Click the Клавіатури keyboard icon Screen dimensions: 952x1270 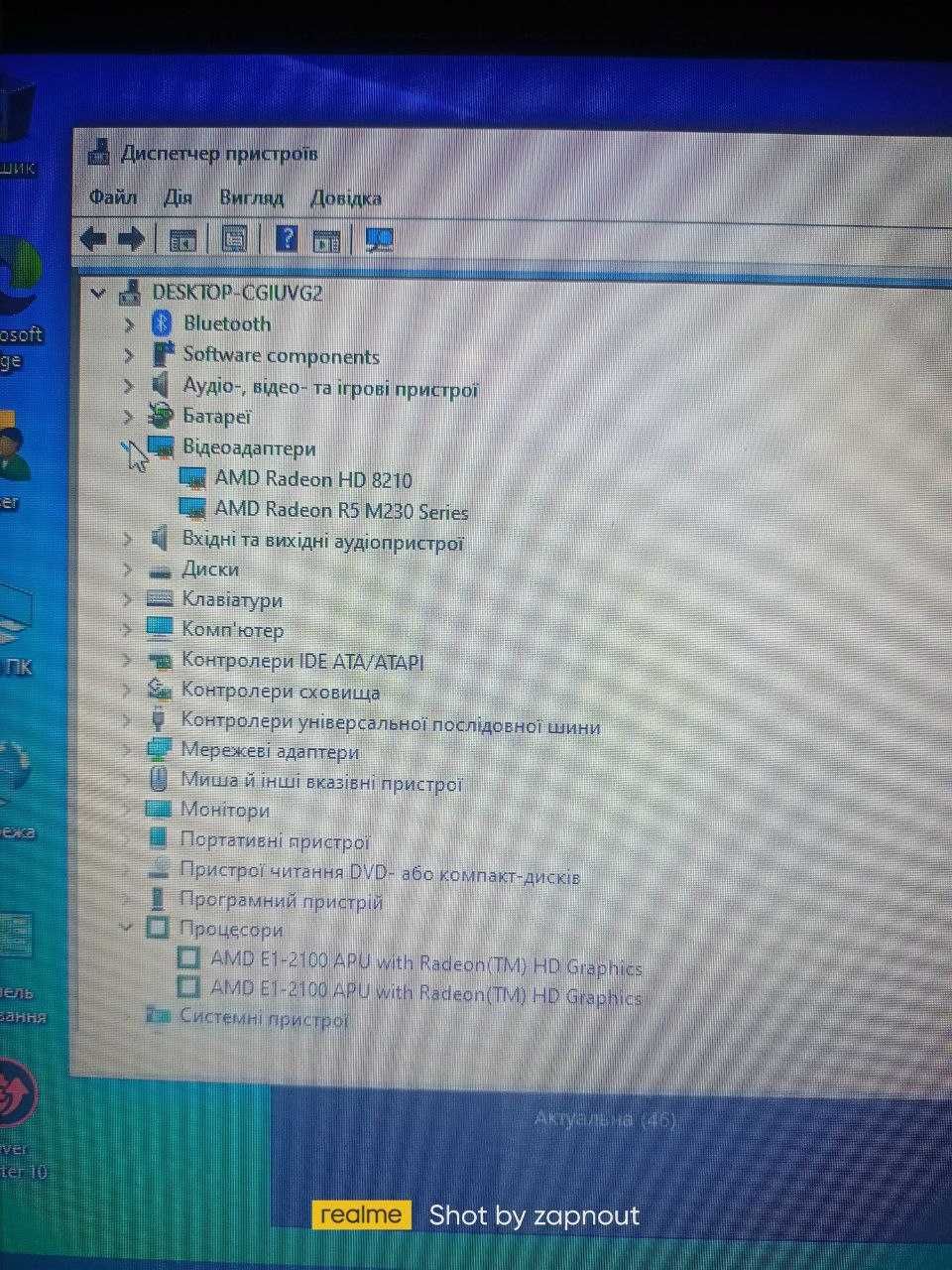pos(160,599)
